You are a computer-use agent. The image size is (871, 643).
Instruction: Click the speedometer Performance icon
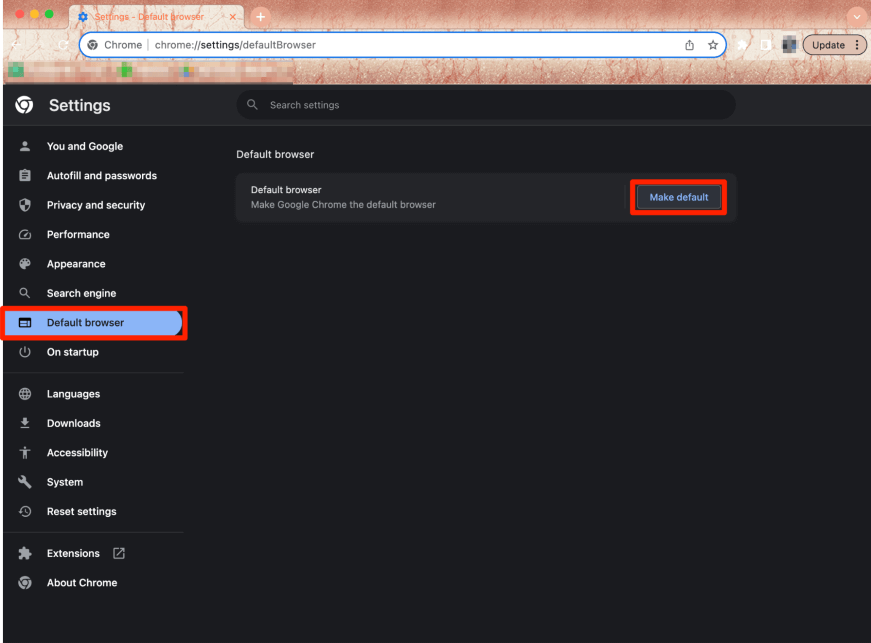click(x=24, y=234)
